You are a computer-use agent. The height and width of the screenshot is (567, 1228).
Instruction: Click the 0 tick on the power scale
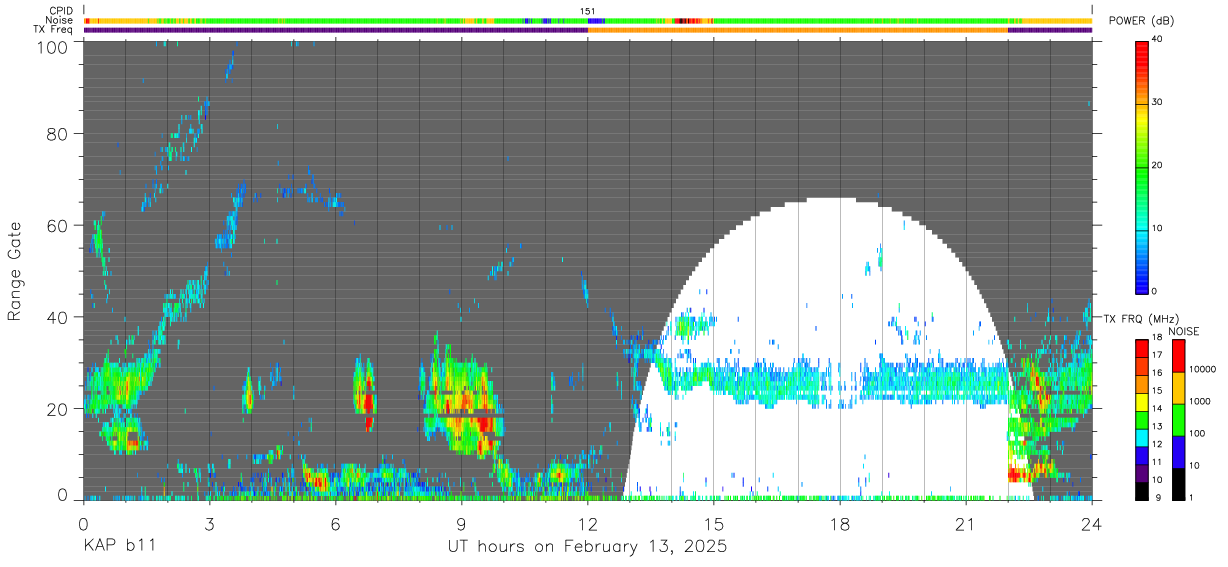point(1156,291)
